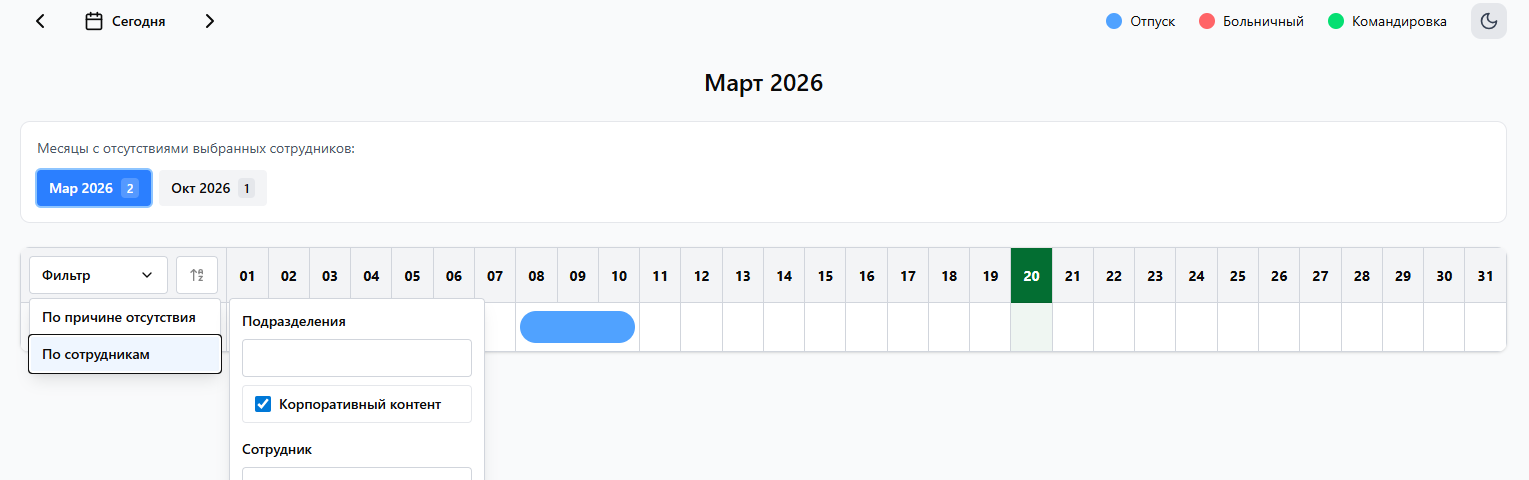Click the green Командировка legend dot
The width and height of the screenshot is (1529, 480).
click(x=1336, y=21)
